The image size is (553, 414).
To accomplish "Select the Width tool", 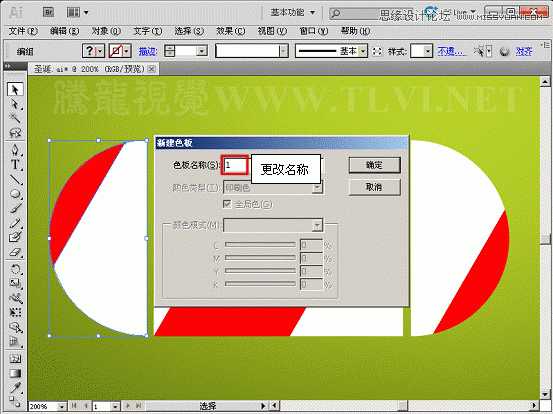I will [x=15, y=298].
